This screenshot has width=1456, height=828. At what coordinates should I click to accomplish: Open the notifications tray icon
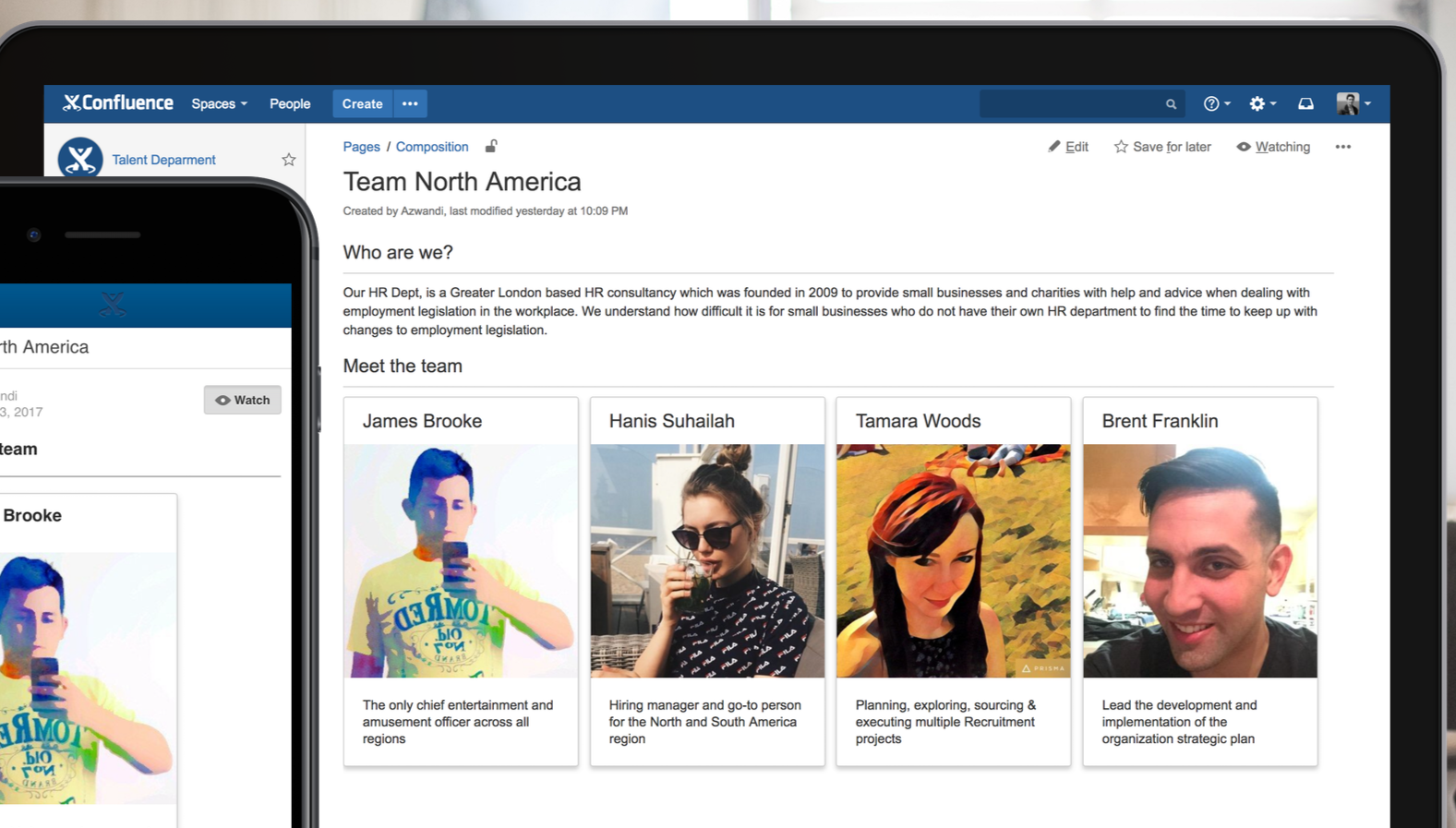click(x=1306, y=104)
